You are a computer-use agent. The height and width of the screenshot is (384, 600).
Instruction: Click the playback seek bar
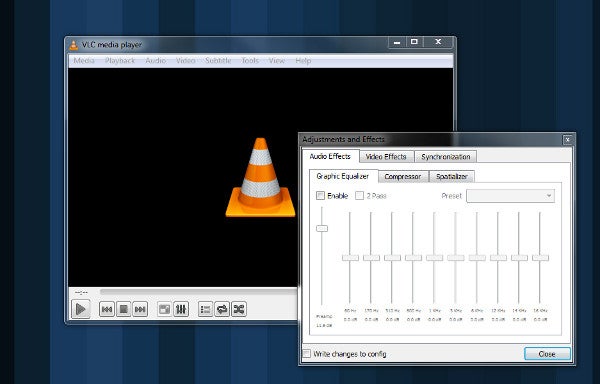(198, 291)
